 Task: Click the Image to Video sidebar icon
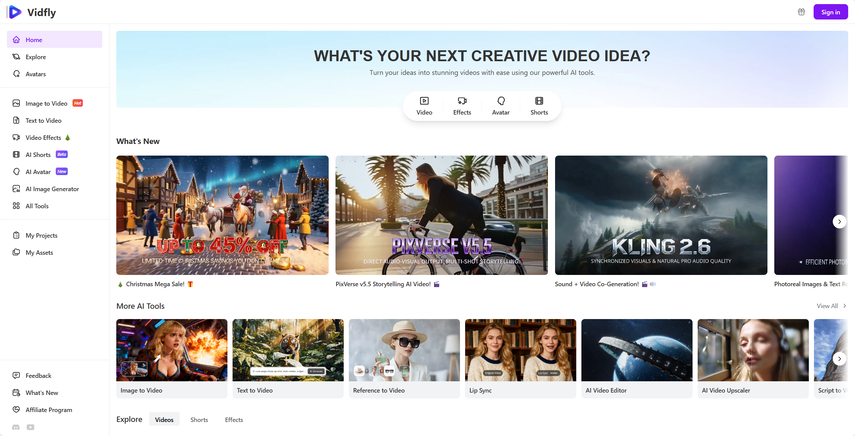(x=16, y=103)
